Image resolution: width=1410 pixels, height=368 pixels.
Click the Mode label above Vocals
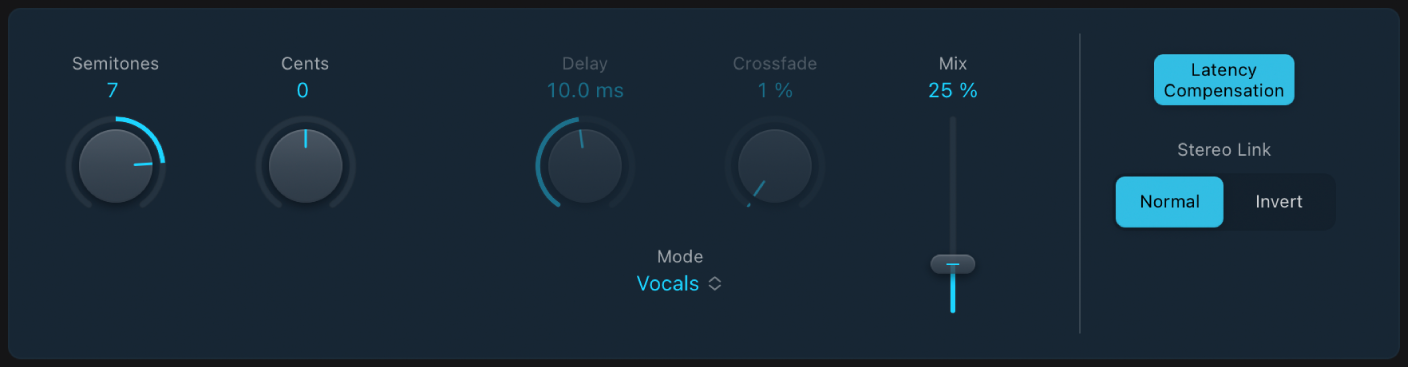[680, 257]
